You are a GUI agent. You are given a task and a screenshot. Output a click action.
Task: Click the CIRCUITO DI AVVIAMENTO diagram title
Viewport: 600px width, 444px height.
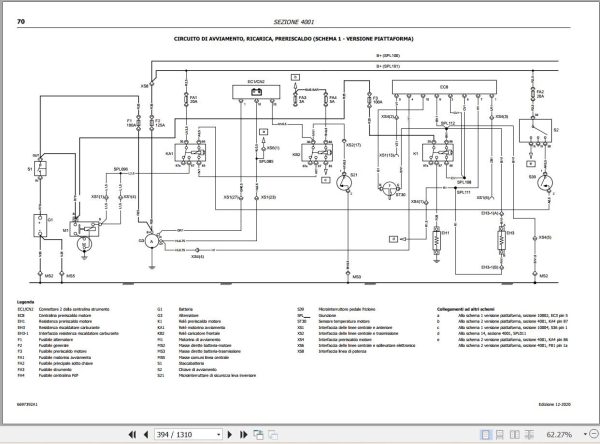point(293,39)
